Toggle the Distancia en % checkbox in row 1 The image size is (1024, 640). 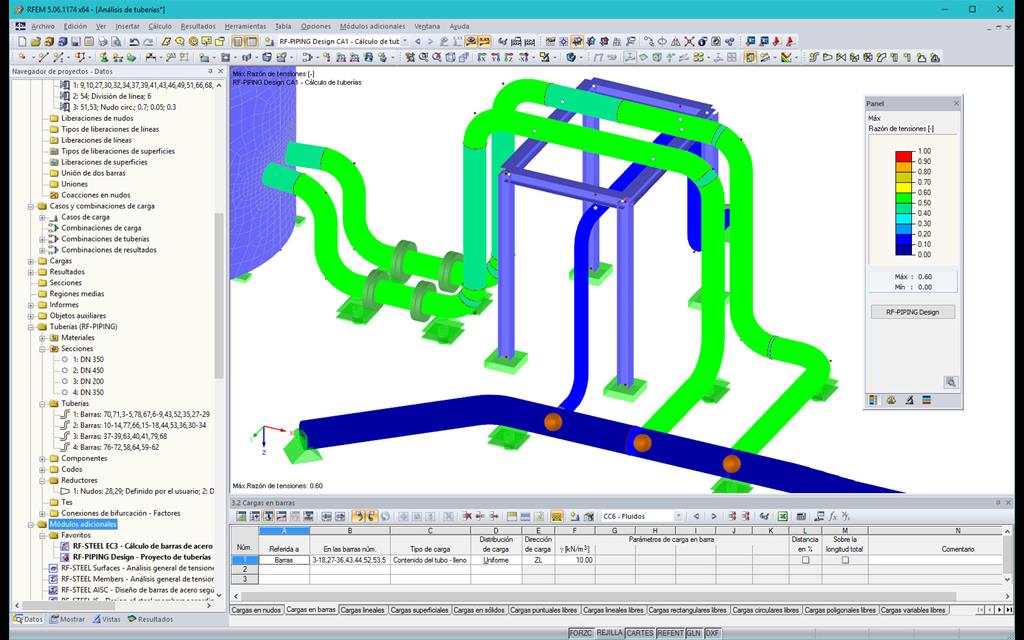tap(805, 560)
